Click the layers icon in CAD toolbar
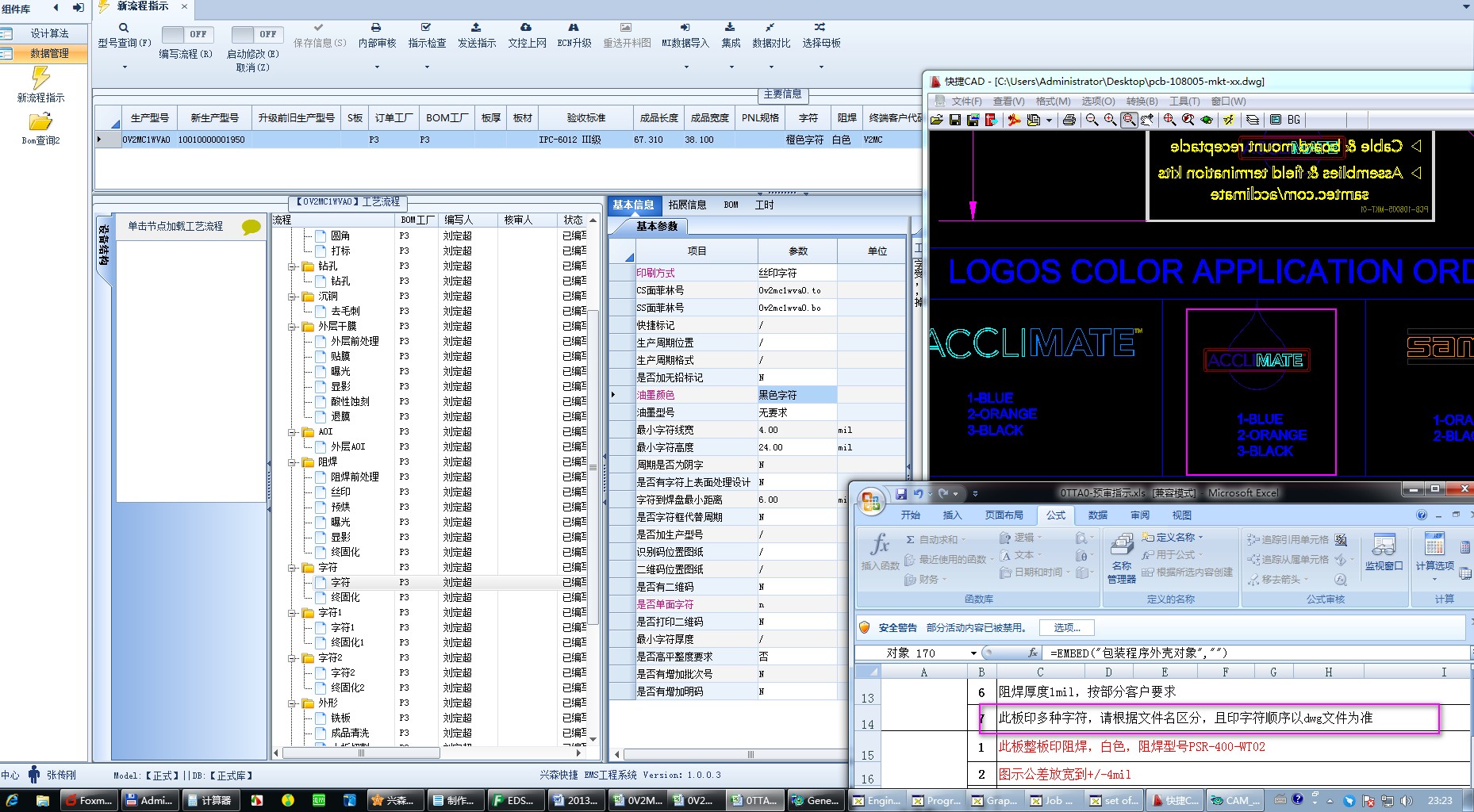 click(x=1253, y=120)
